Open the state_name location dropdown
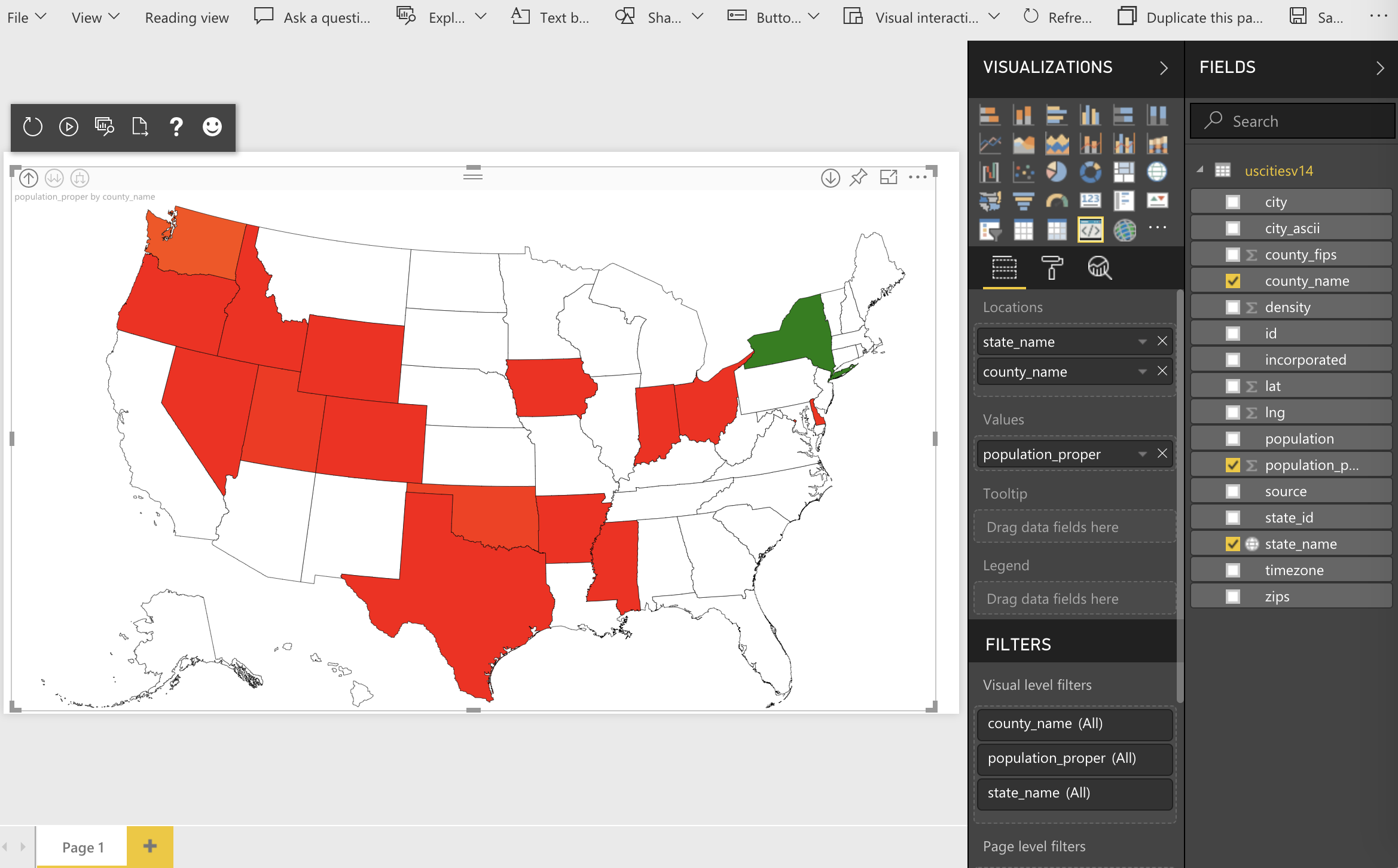The height and width of the screenshot is (868, 1398). [x=1143, y=341]
